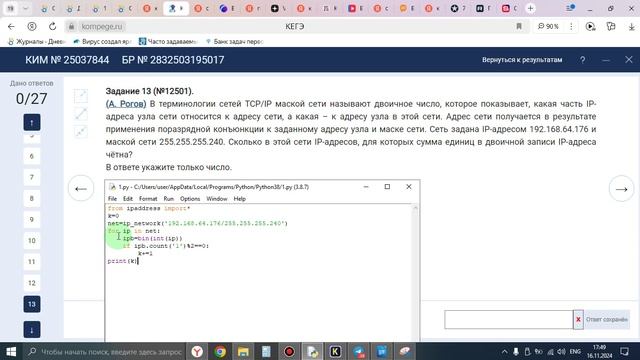The height and width of the screenshot is (360, 640).
Task: Click the print(k) line in the code
Action: 122,261
